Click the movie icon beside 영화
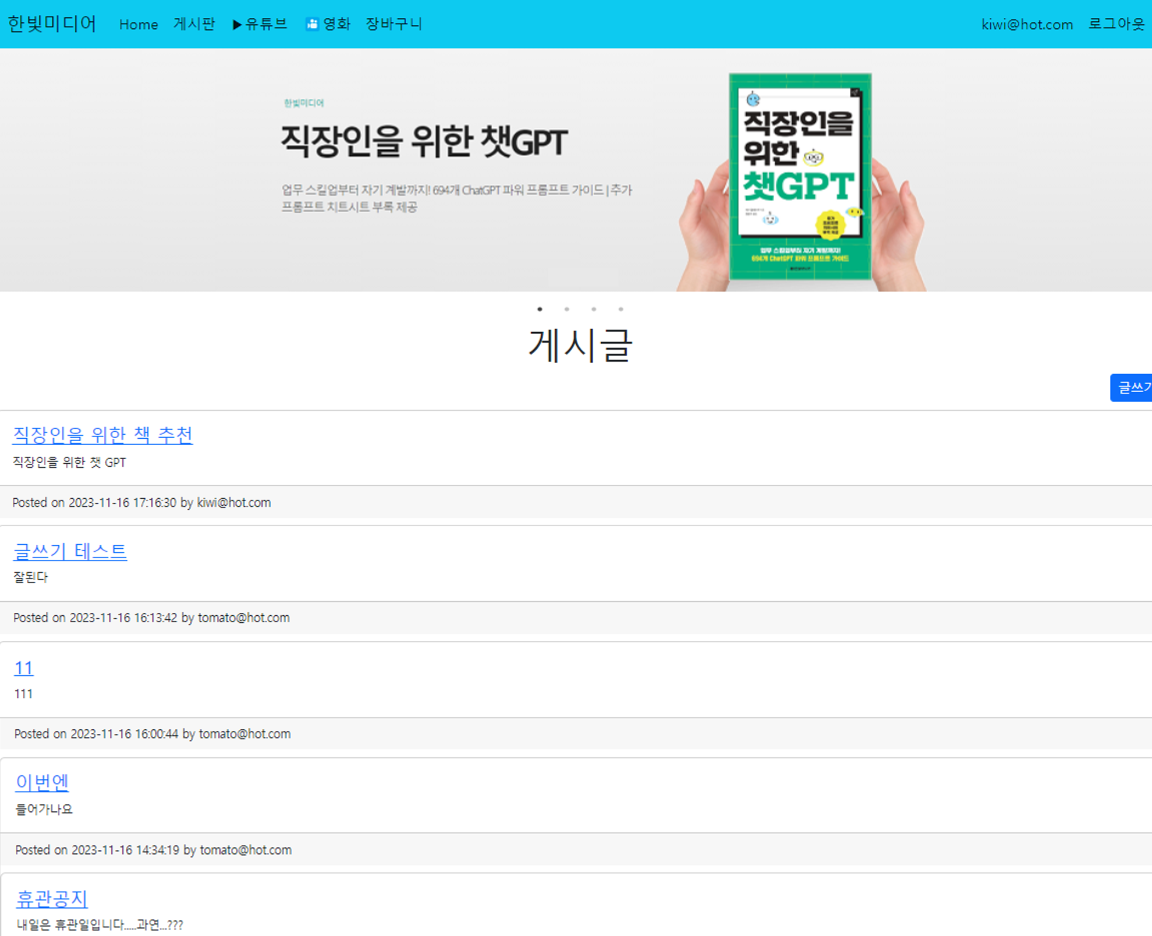The height and width of the screenshot is (936, 1152). pyautogui.click(x=312, y=24)
